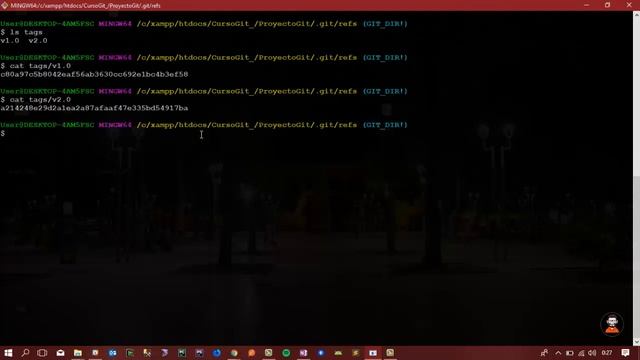Image resolution: width=640 pixels, height=360 pixels.
Task: Minimize the MINGW64 terminal window
Action: (x=587, y=5)
